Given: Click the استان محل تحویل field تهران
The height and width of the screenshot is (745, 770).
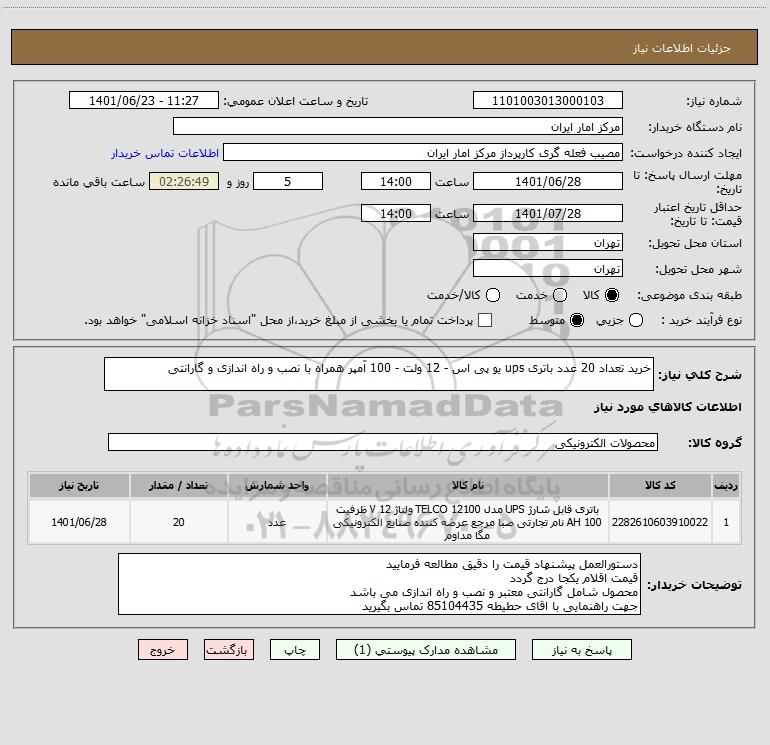Looking at the screenshot, I should point(548,242).
